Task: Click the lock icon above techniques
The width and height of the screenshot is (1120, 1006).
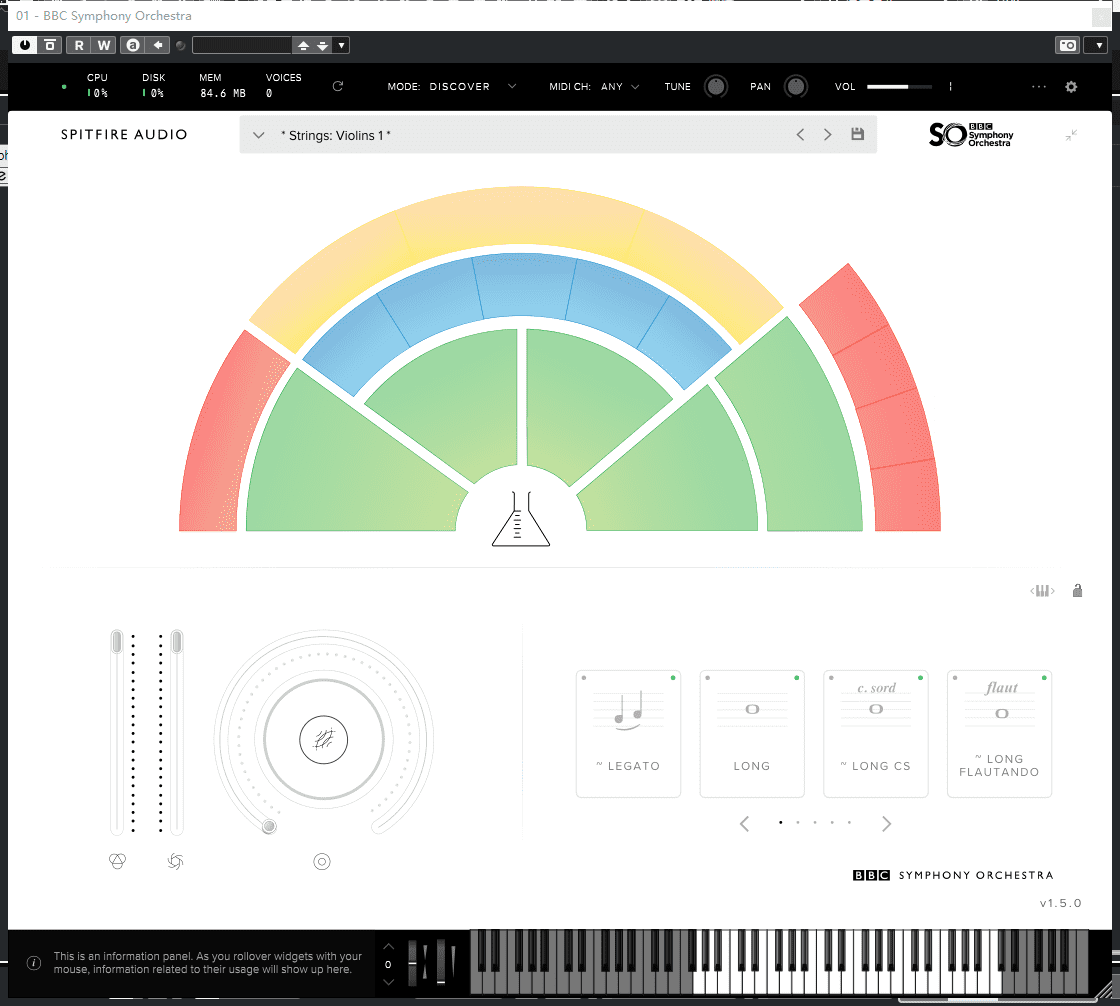Action: click(1077, 591)
